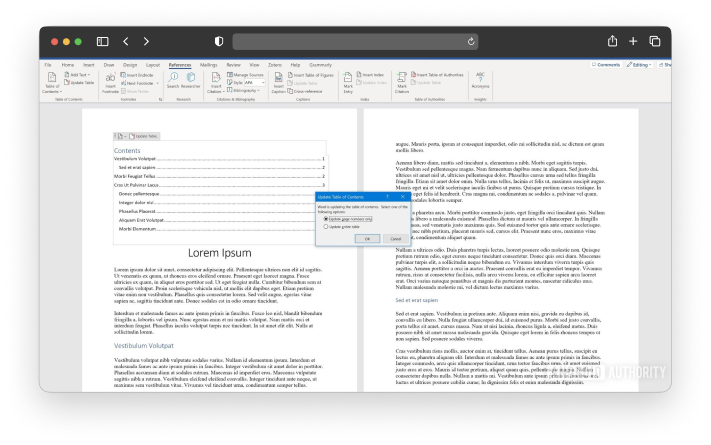Screen dimensions: 711x445
Task: Open the Zotero tab
Action: click(x=275, y=65)
